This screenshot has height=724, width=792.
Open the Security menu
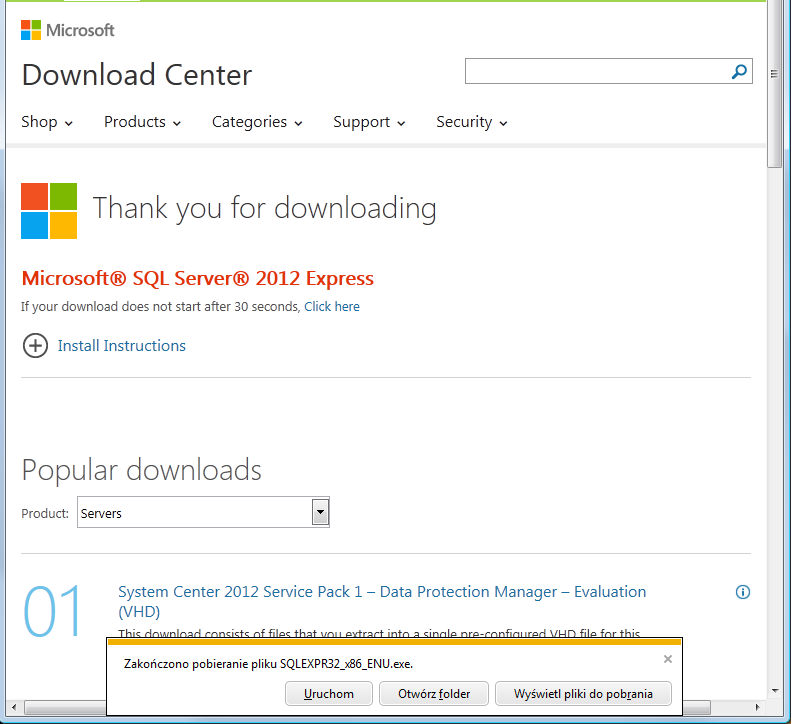point(472,122)
